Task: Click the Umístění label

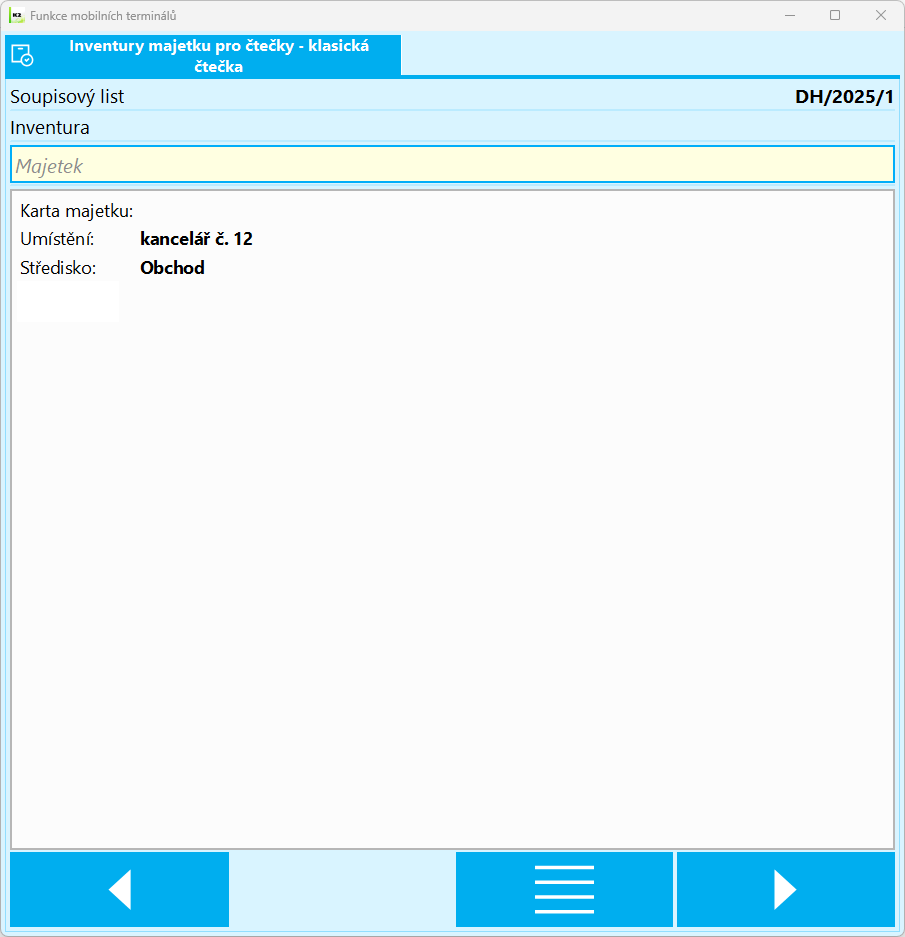Action: click(x=57, y=239)
